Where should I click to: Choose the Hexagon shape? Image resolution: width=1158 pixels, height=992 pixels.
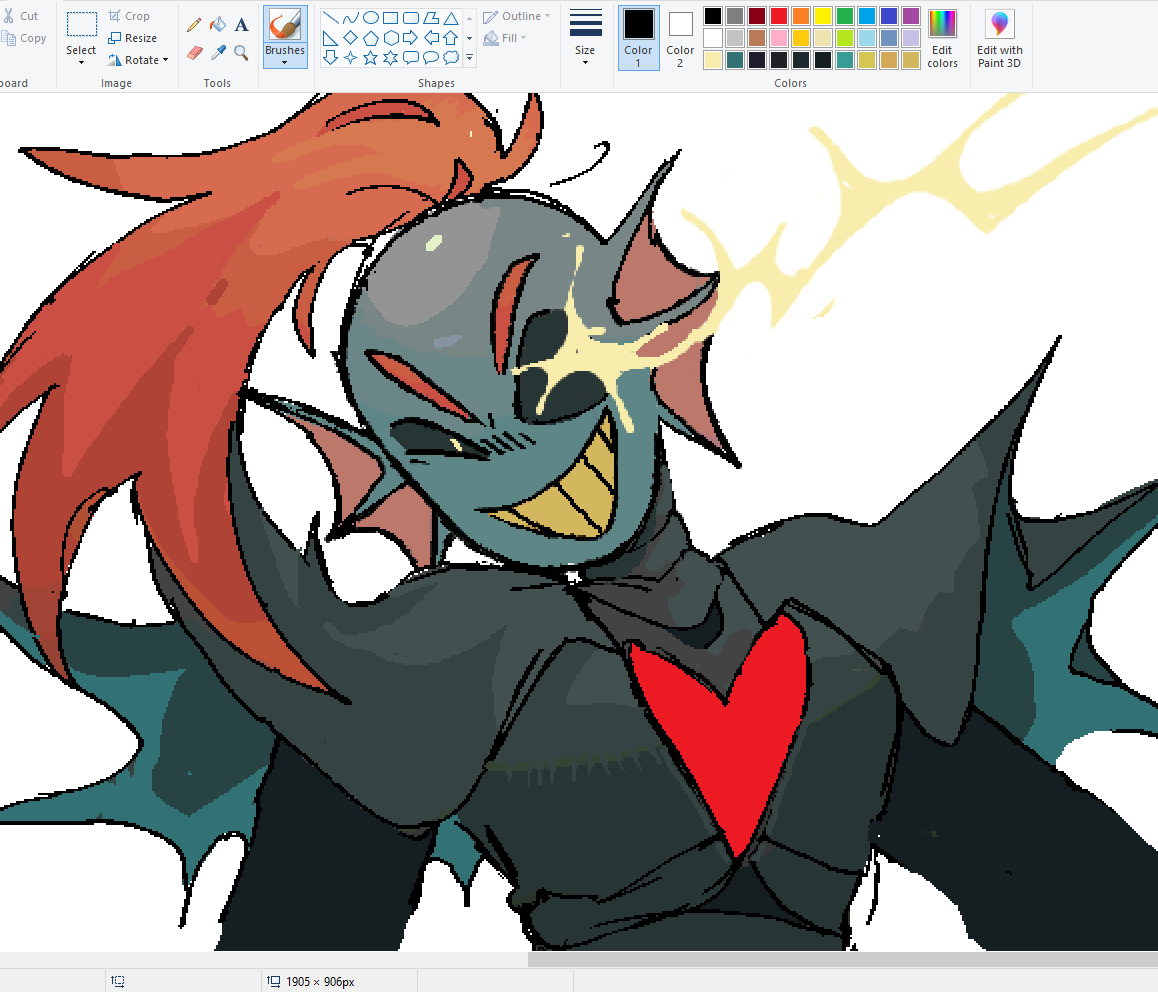391,38
